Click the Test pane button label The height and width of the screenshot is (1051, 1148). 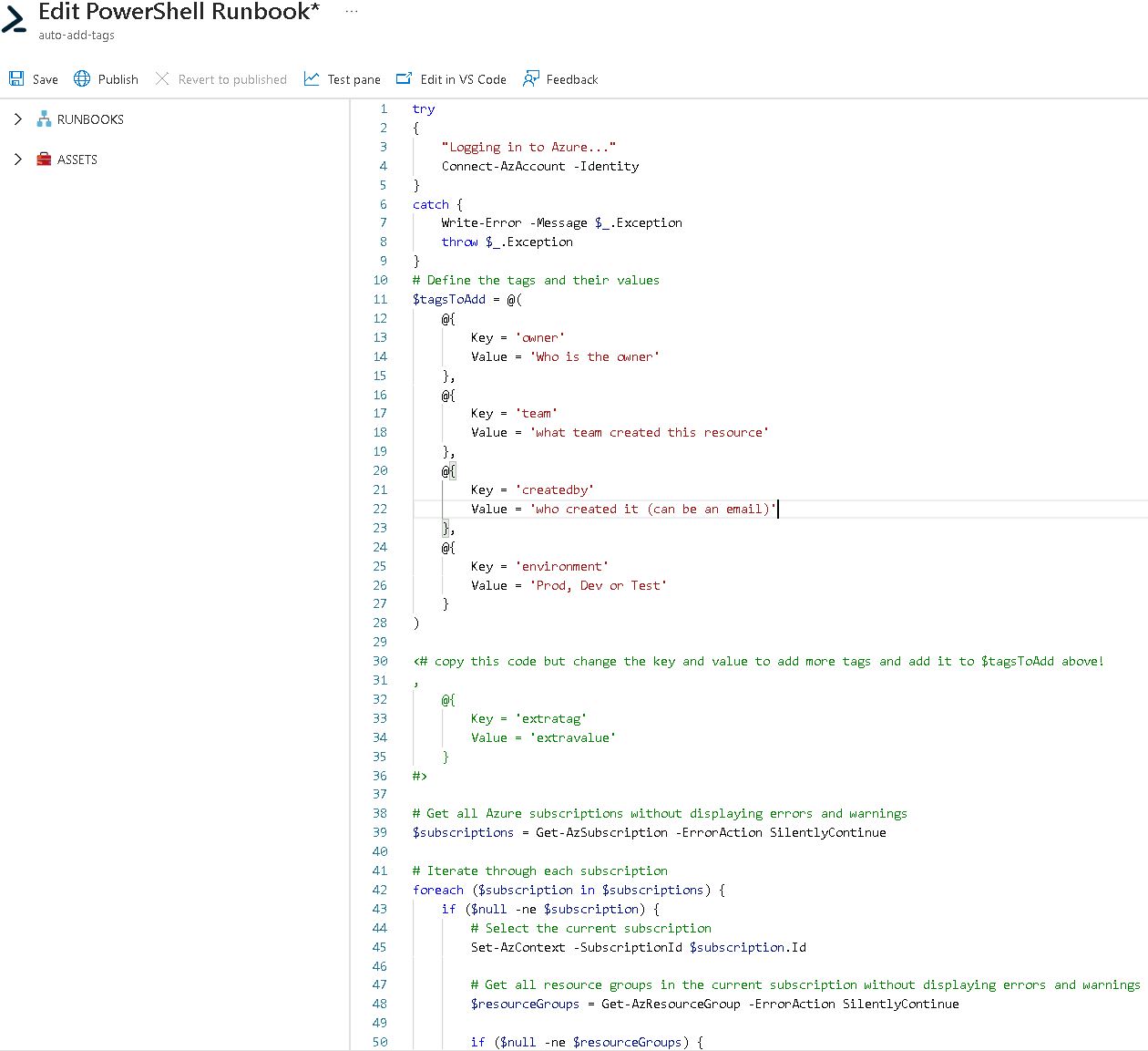[x=354, y=79]
